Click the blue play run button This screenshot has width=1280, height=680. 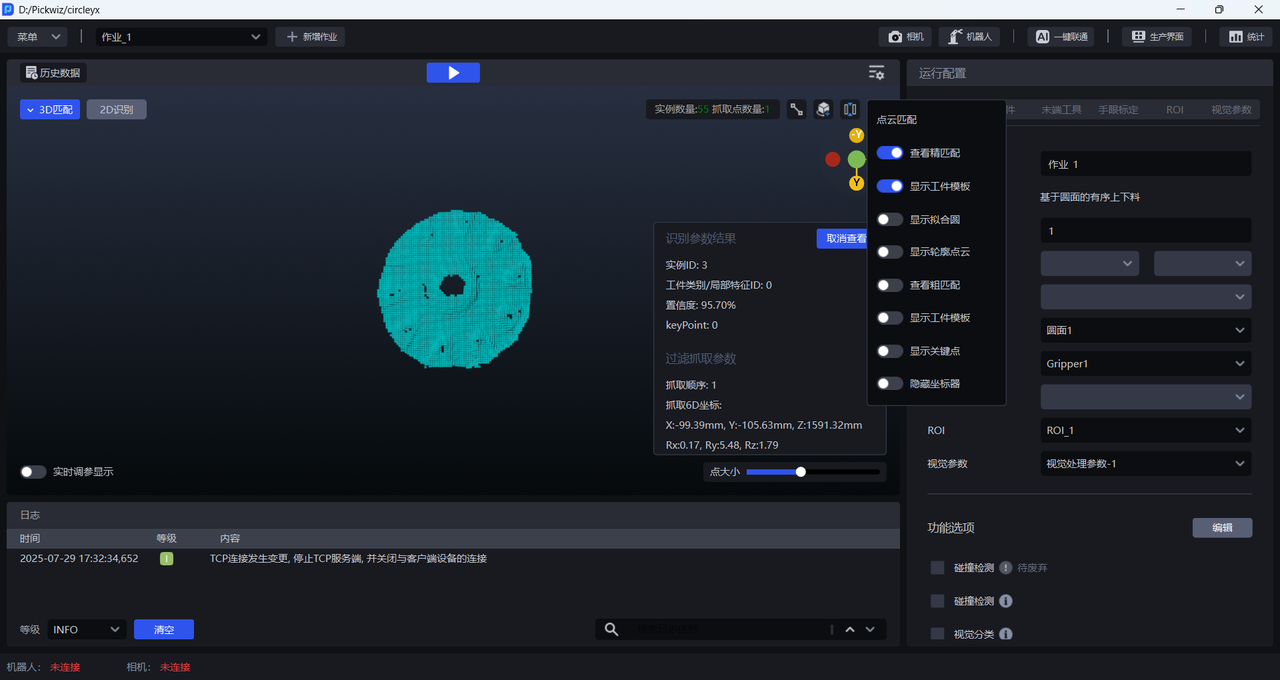453,73
